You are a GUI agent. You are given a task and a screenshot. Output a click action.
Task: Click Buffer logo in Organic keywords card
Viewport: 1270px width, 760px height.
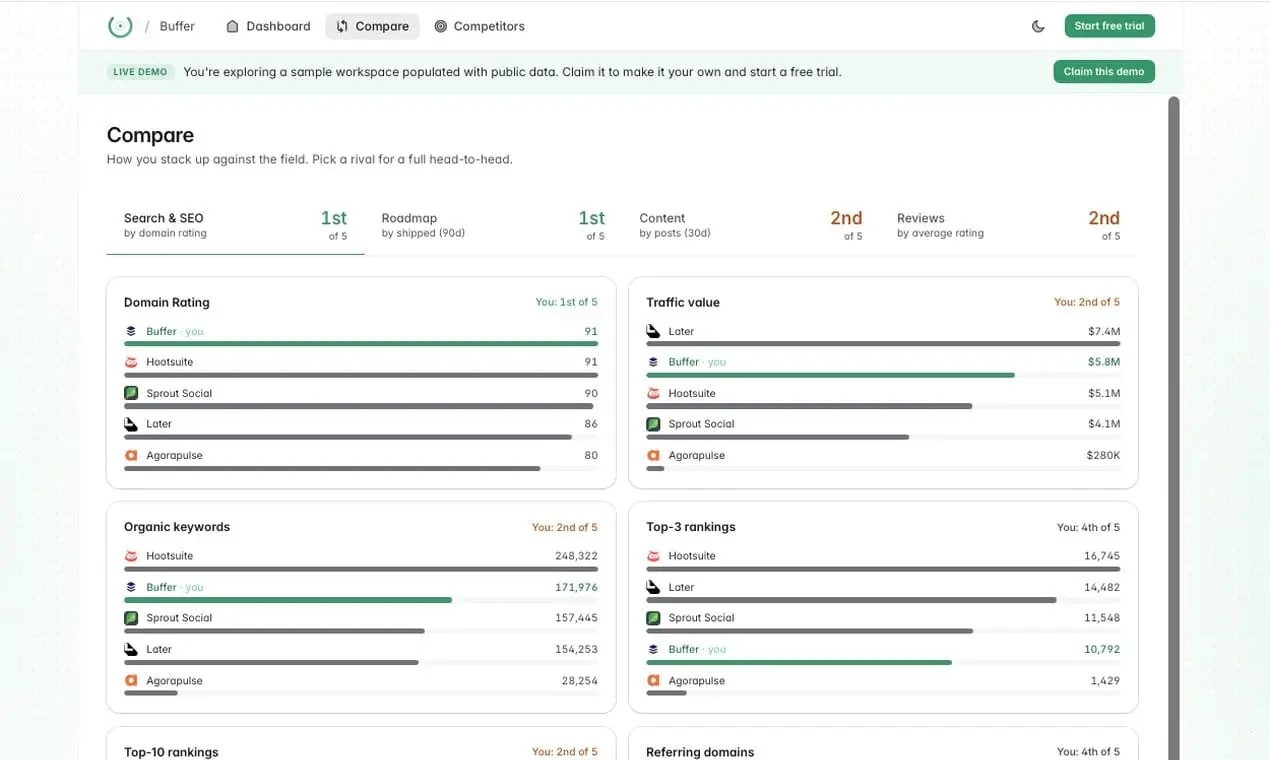pyautogui.click(x=130, y=587)
